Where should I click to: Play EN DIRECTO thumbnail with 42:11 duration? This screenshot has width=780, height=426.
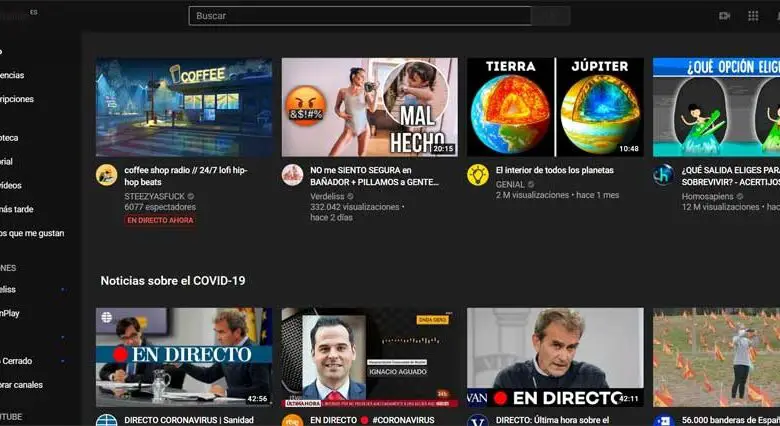point(555,357)
